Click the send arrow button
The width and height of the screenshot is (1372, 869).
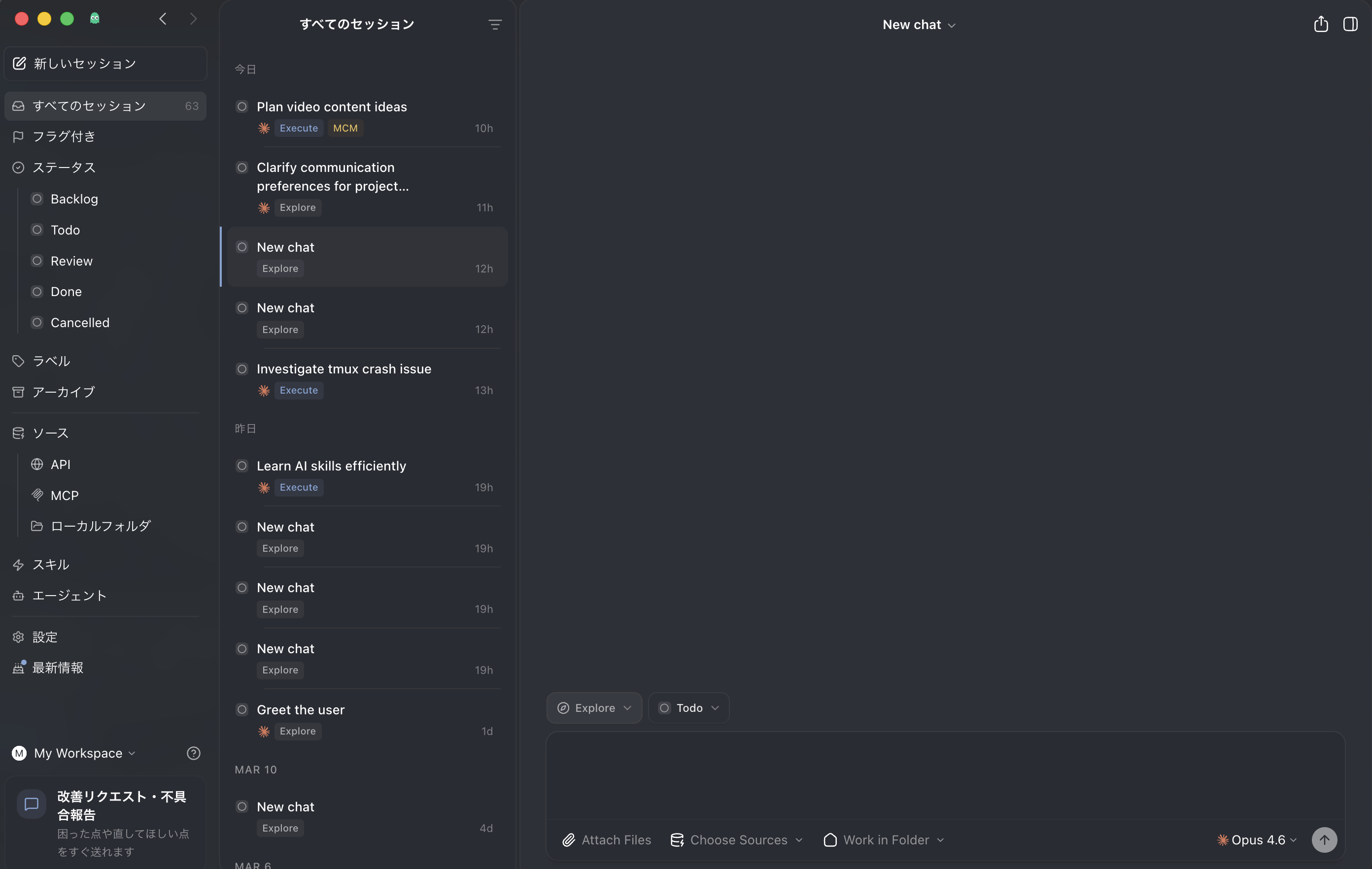click(1324, 839)
